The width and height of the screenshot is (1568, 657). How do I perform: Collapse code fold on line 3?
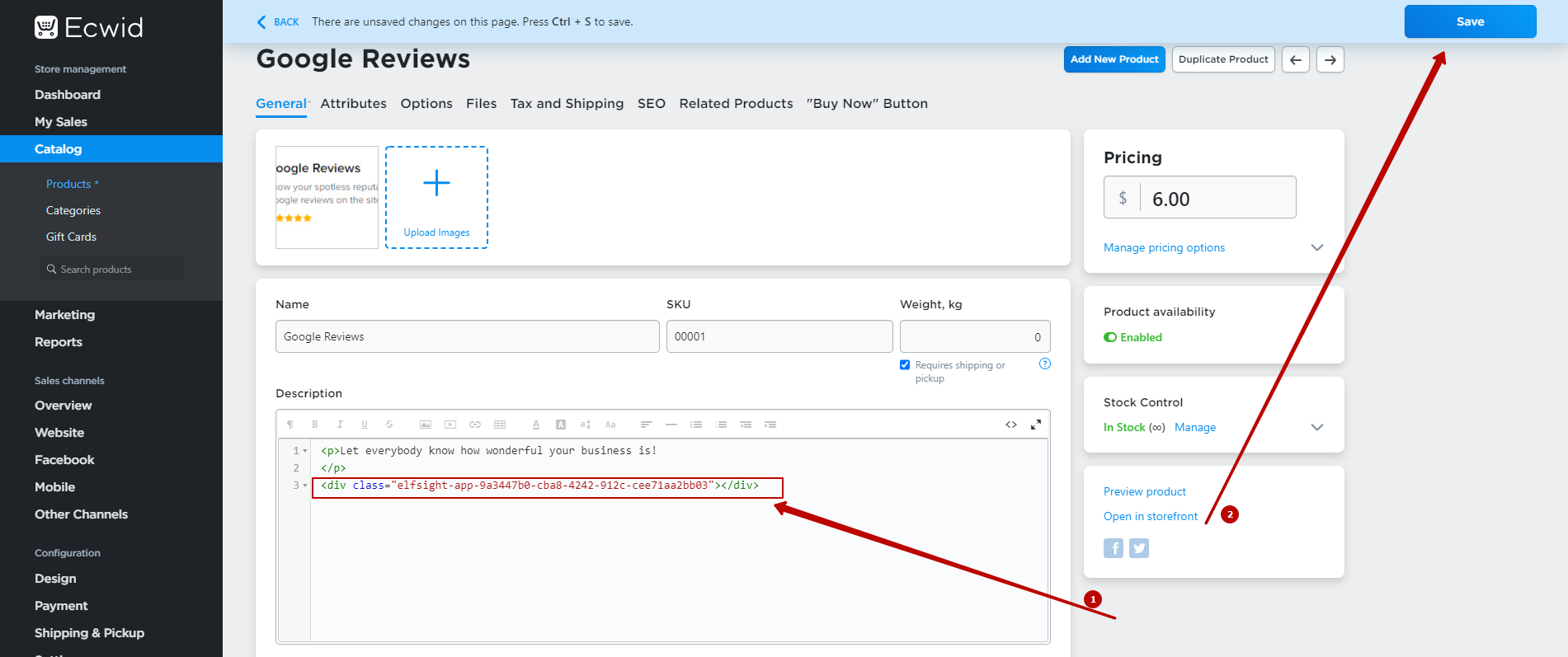(305, 486)
